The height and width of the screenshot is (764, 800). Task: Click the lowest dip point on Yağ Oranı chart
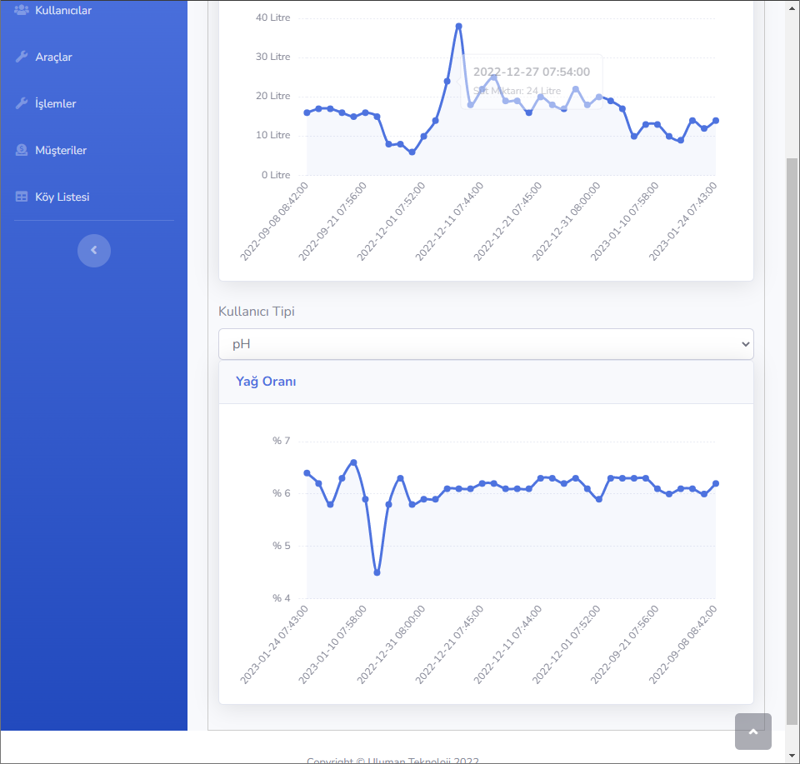[x=377, y=573]
